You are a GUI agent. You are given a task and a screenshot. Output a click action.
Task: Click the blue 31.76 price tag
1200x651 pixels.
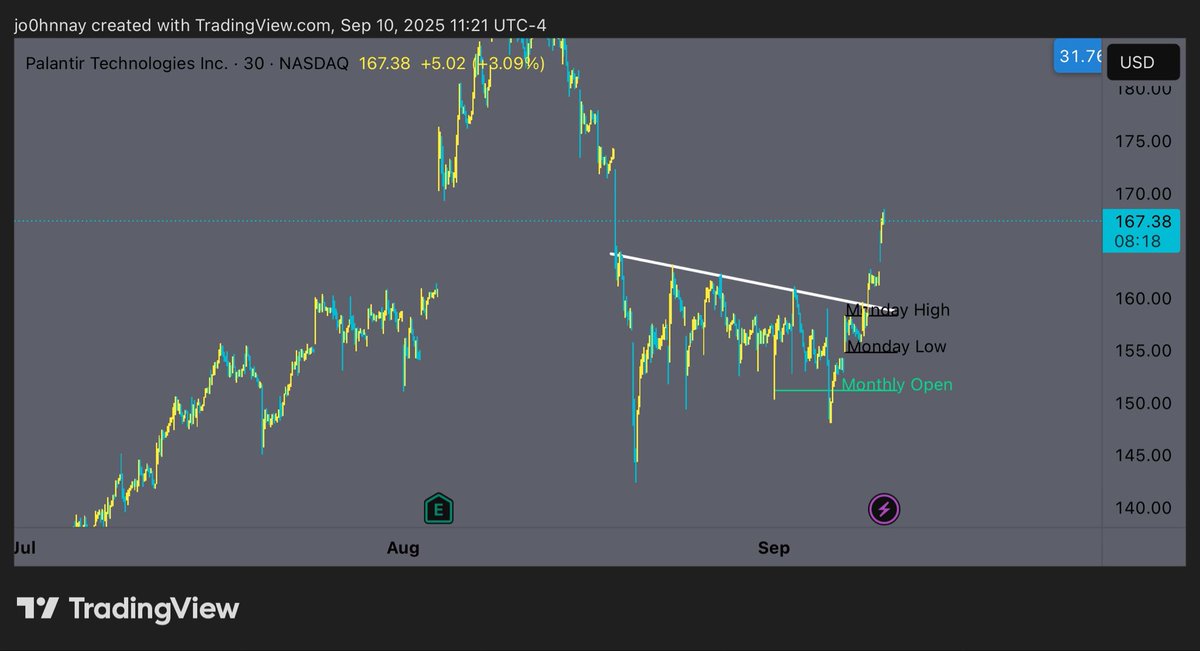pos(1079,56)
